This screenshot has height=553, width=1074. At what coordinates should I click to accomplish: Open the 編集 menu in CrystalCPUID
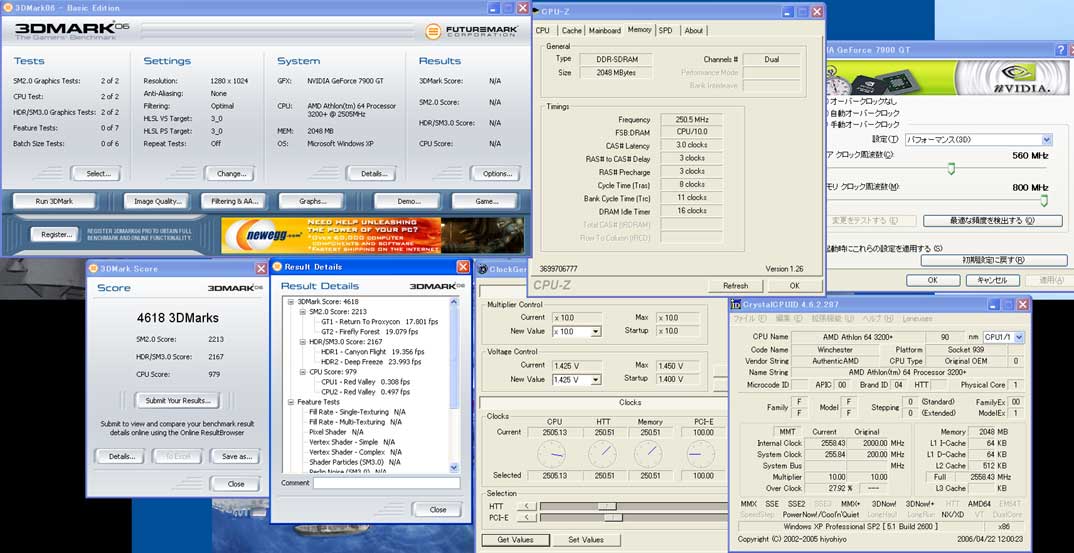[787, 319]
